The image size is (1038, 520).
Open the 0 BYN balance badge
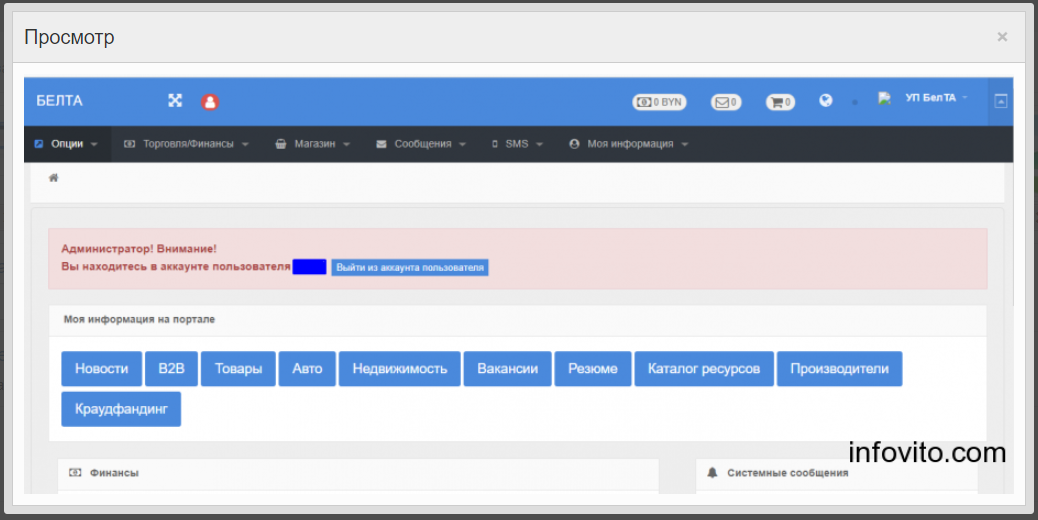659,102
